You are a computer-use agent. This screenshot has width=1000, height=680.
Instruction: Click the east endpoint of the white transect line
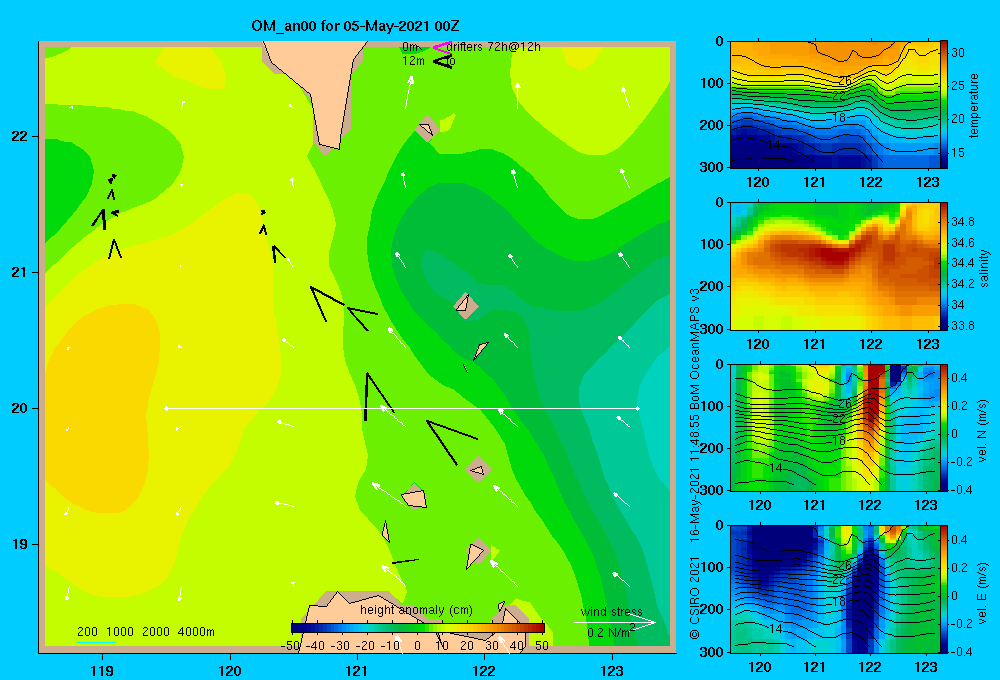click(x=638, y=408)
